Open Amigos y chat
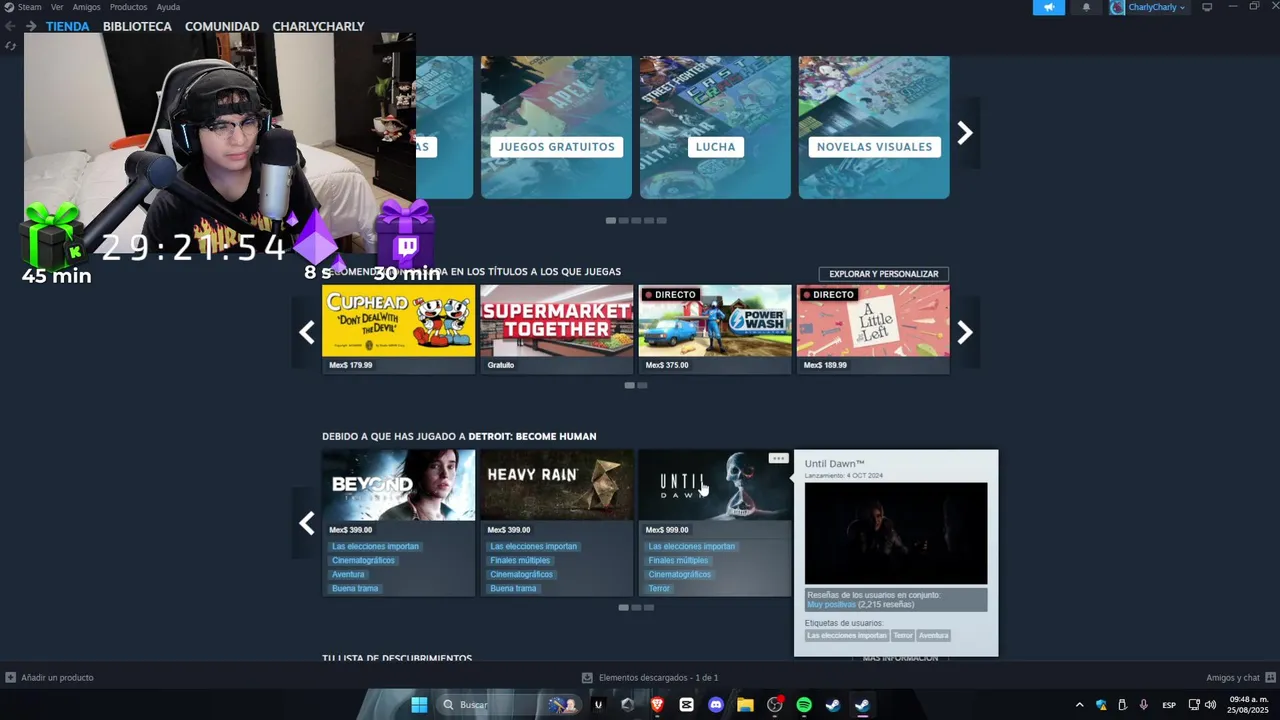 1233,678
